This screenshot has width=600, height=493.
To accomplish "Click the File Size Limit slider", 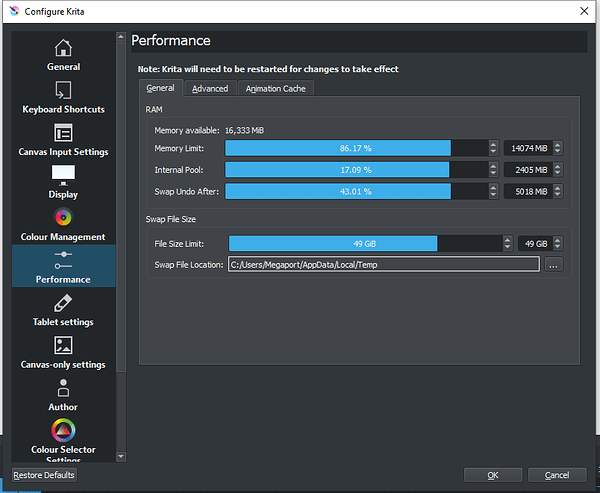I will 365,244.
